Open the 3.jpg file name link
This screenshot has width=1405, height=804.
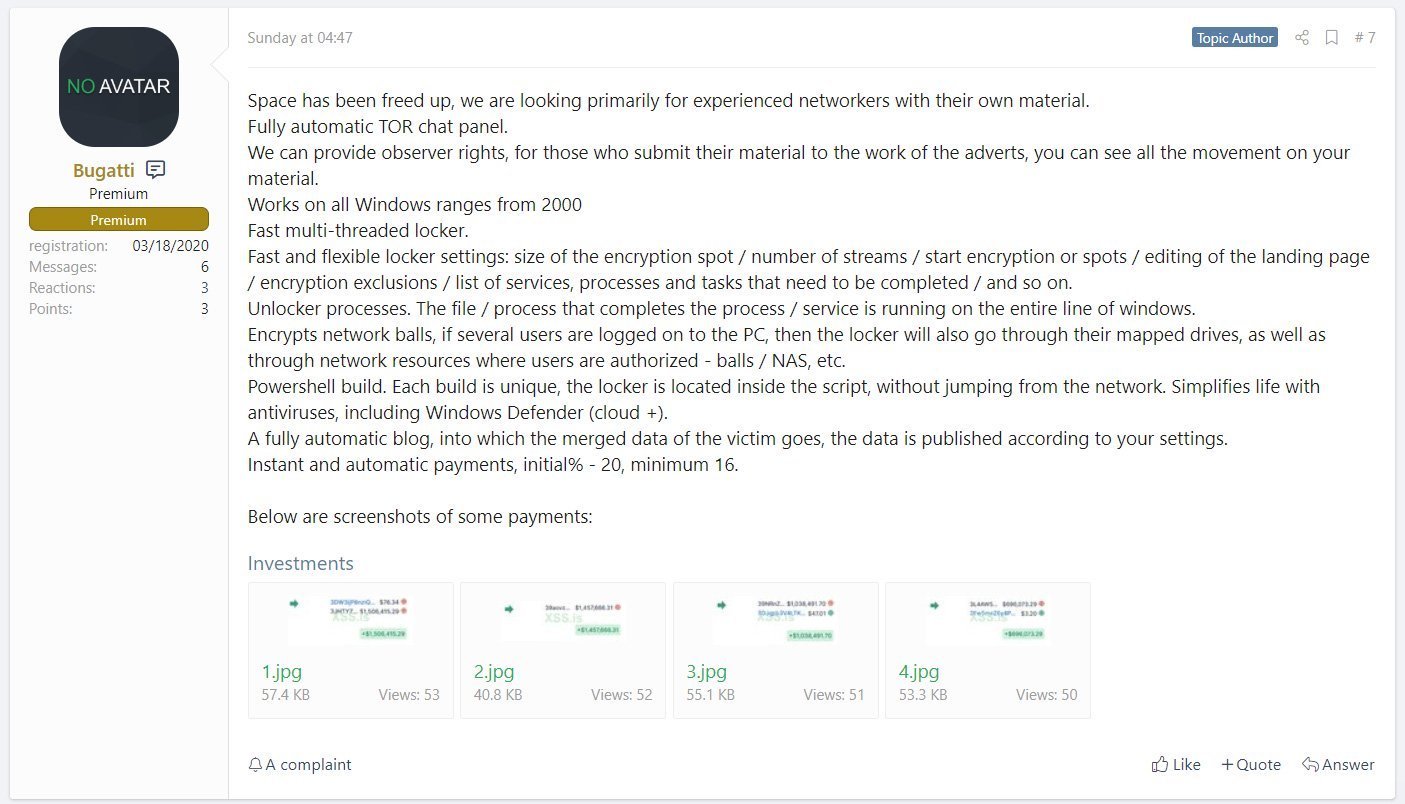707,672
